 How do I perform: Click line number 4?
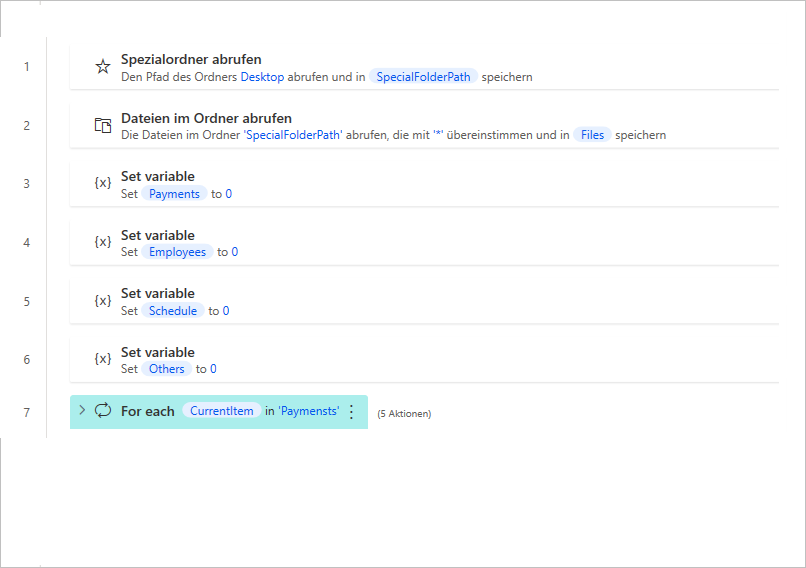26,243
